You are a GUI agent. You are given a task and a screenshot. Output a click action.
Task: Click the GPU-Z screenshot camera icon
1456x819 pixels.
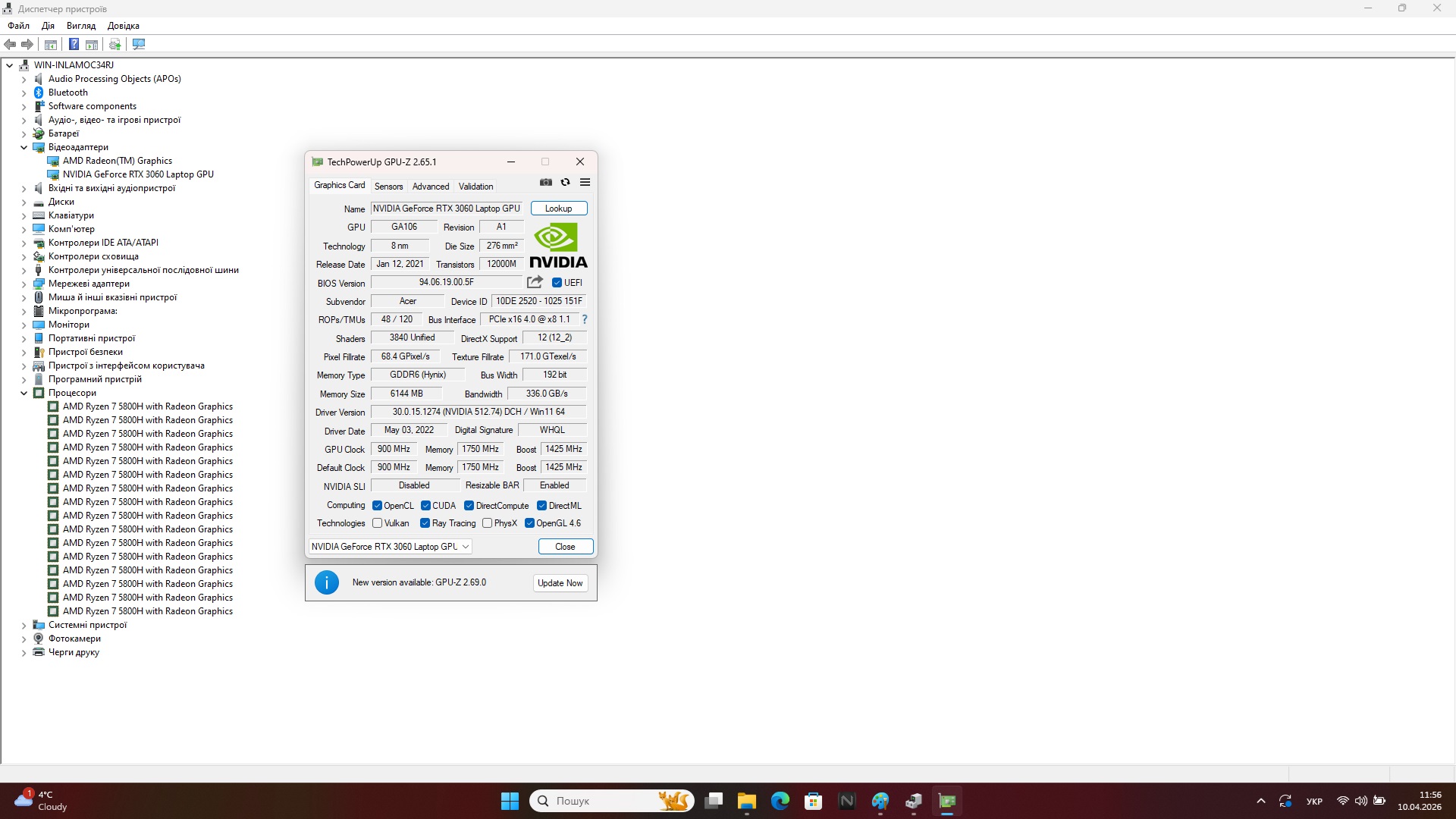click(545, 182)
